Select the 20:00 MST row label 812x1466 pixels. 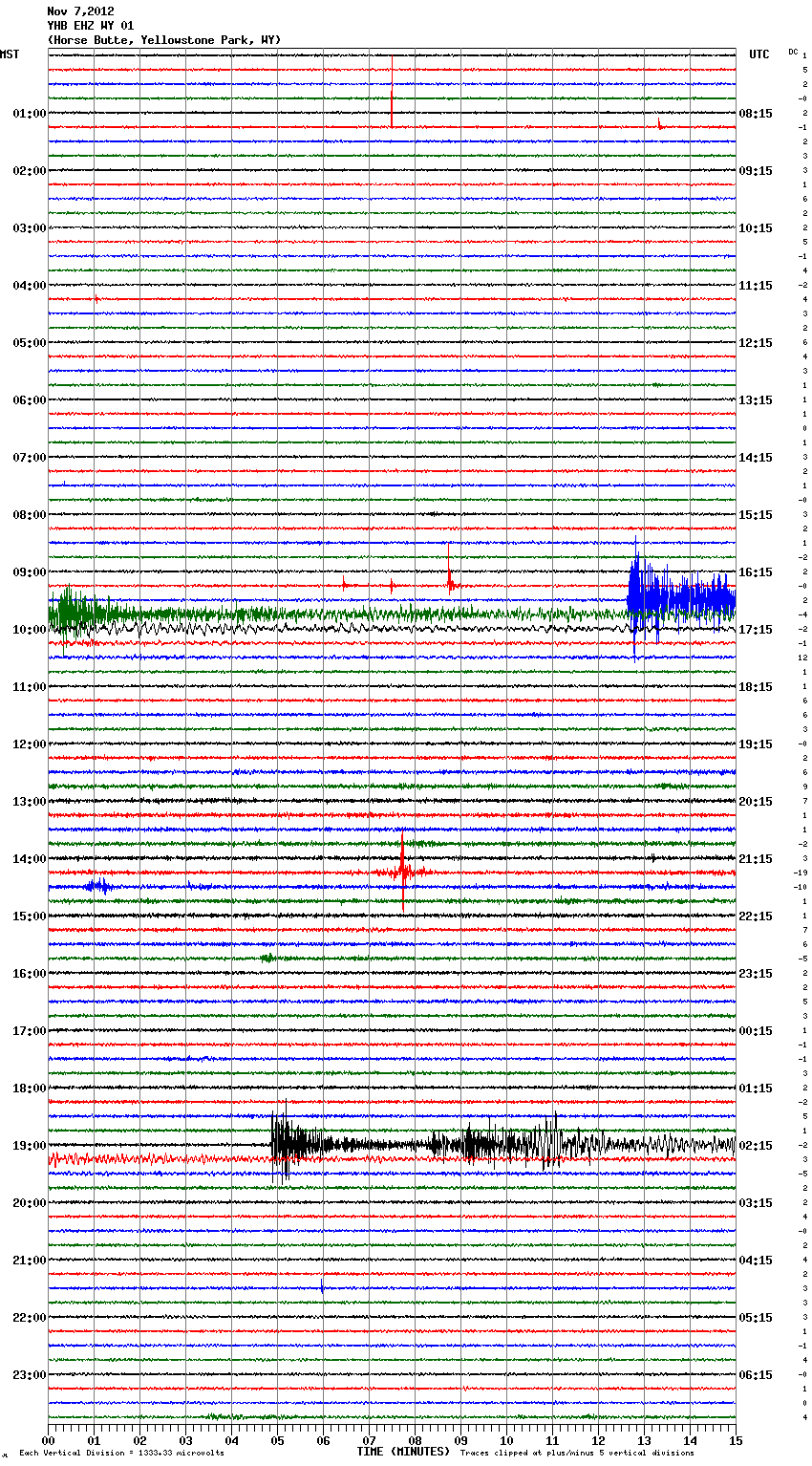click(x=30, y=1203)
